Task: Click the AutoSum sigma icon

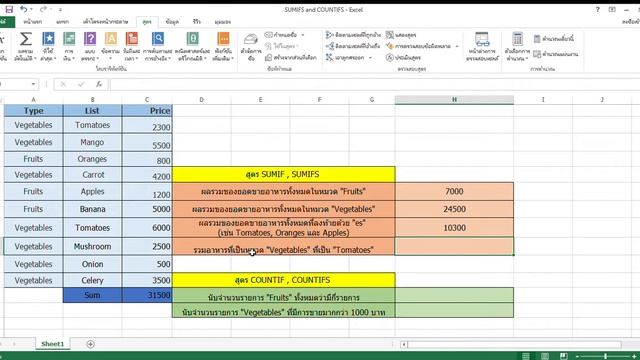Action: point(25,47)
